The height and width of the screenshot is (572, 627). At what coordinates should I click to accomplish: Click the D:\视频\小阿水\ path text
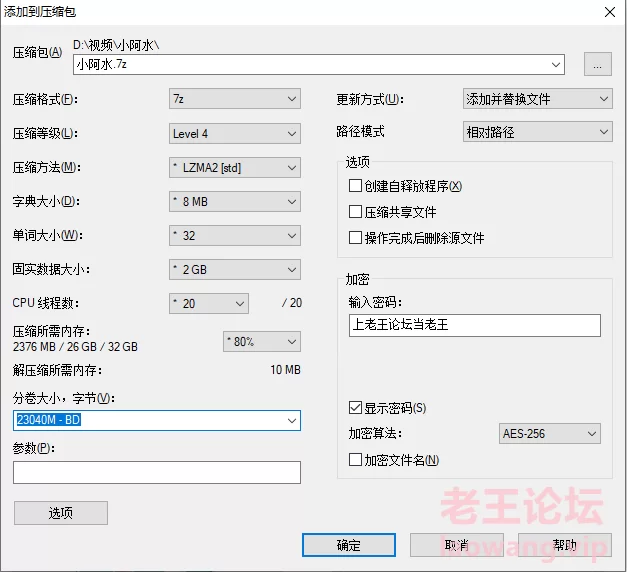(x=116, y=45)
